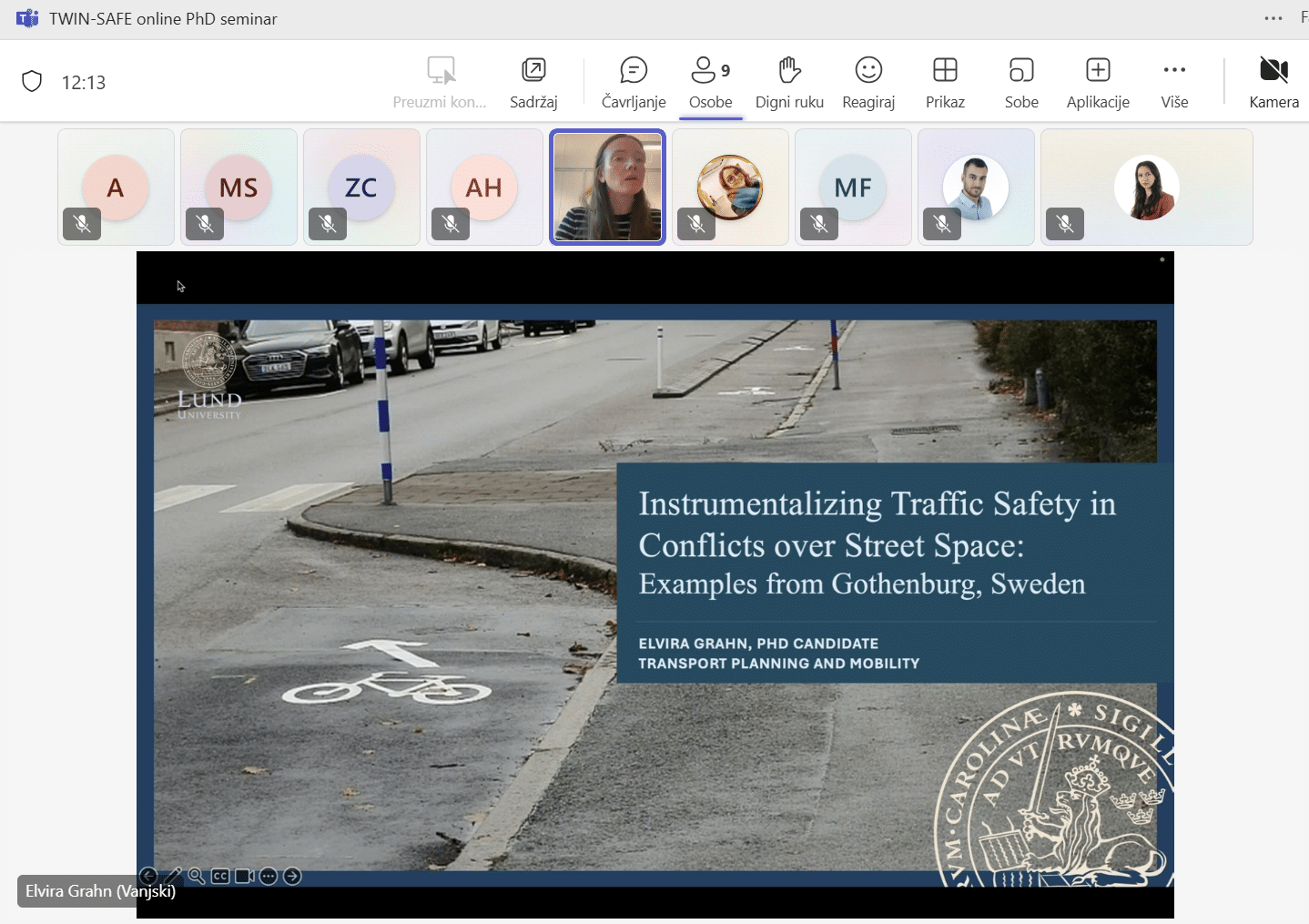This screenshot has width=1309, height=924.
Task: Select participant tile MS
Action: [238, 187]
